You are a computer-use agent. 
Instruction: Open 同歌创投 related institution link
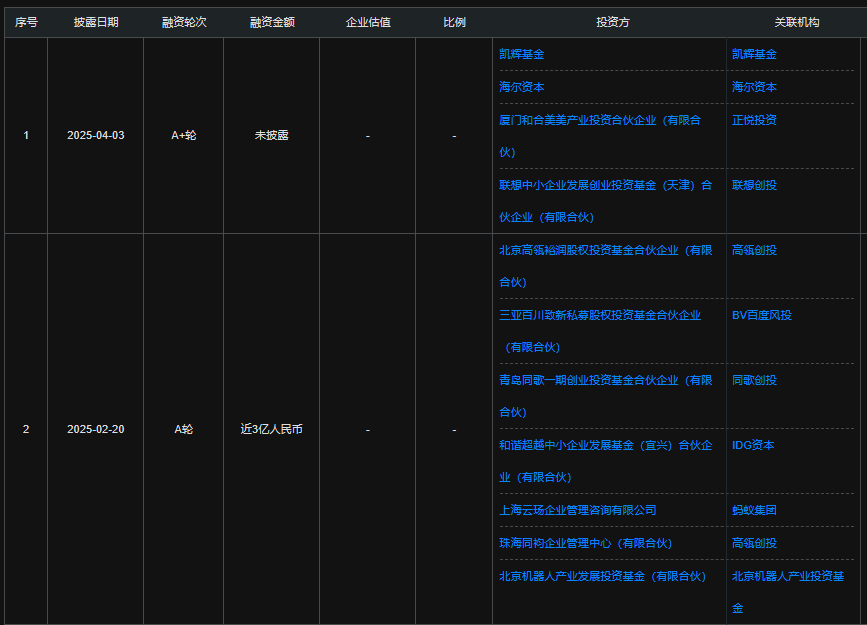click(x=754, y=380)
